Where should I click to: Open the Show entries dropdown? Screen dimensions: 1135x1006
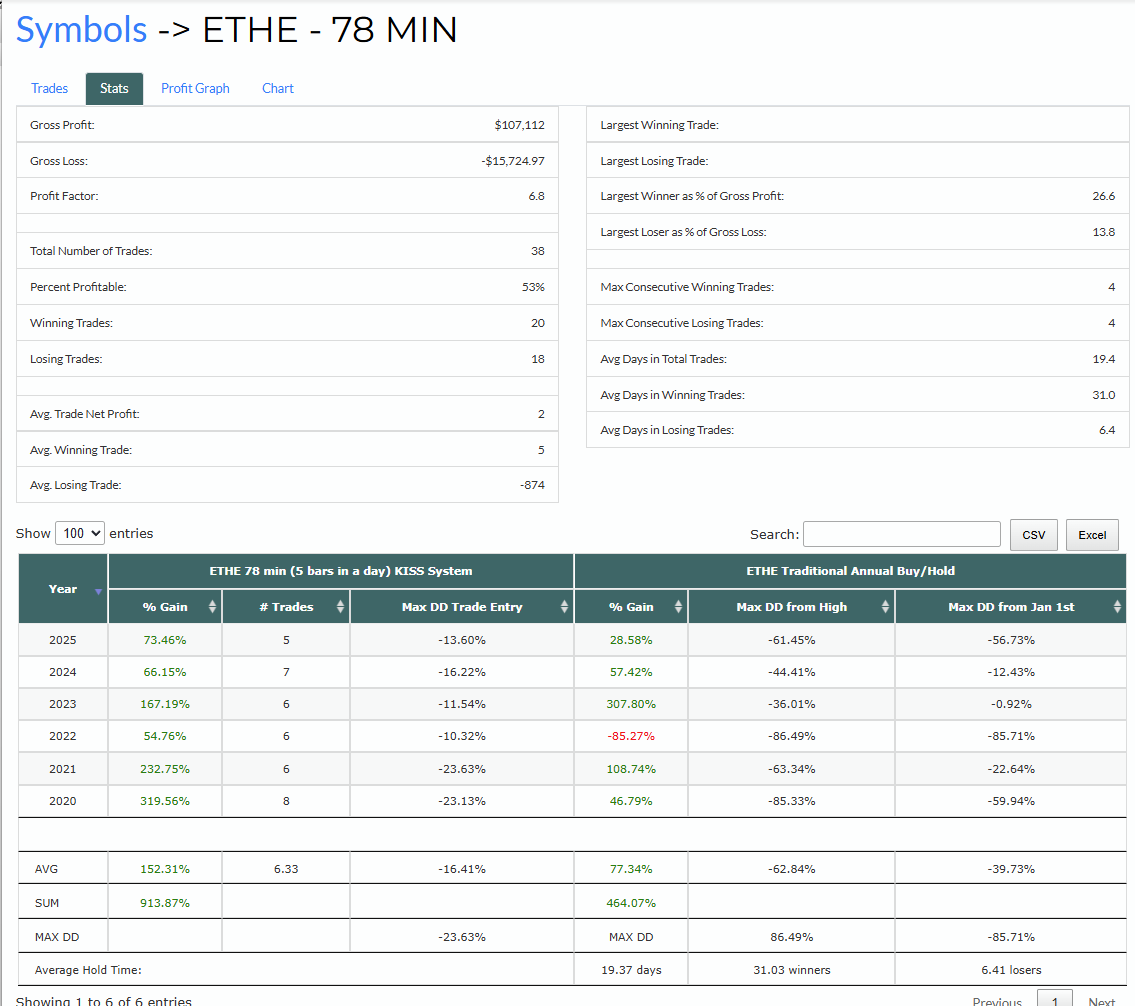pos(80,533)
